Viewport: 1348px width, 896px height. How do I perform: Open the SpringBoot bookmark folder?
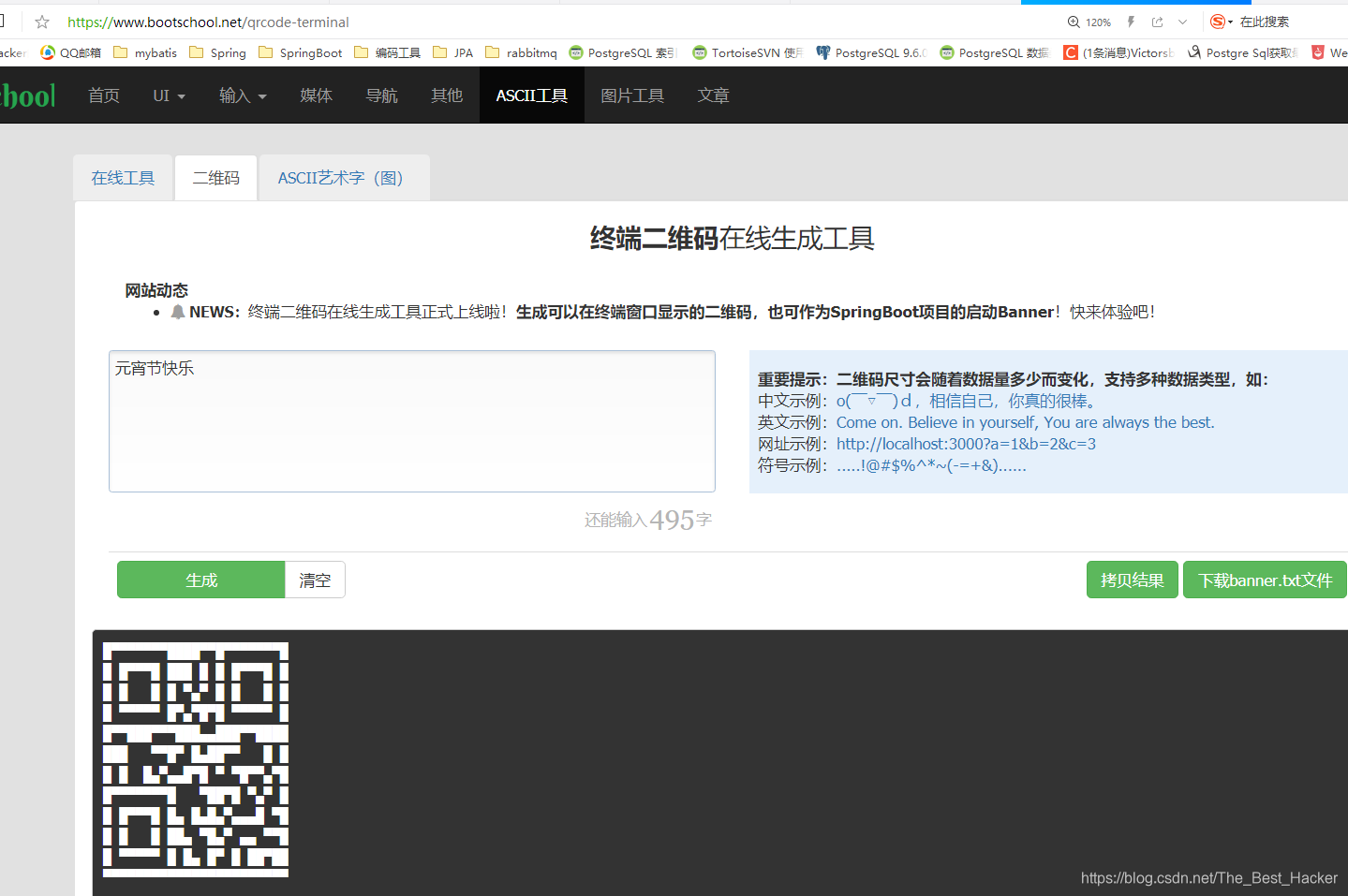tap(301, 52)
